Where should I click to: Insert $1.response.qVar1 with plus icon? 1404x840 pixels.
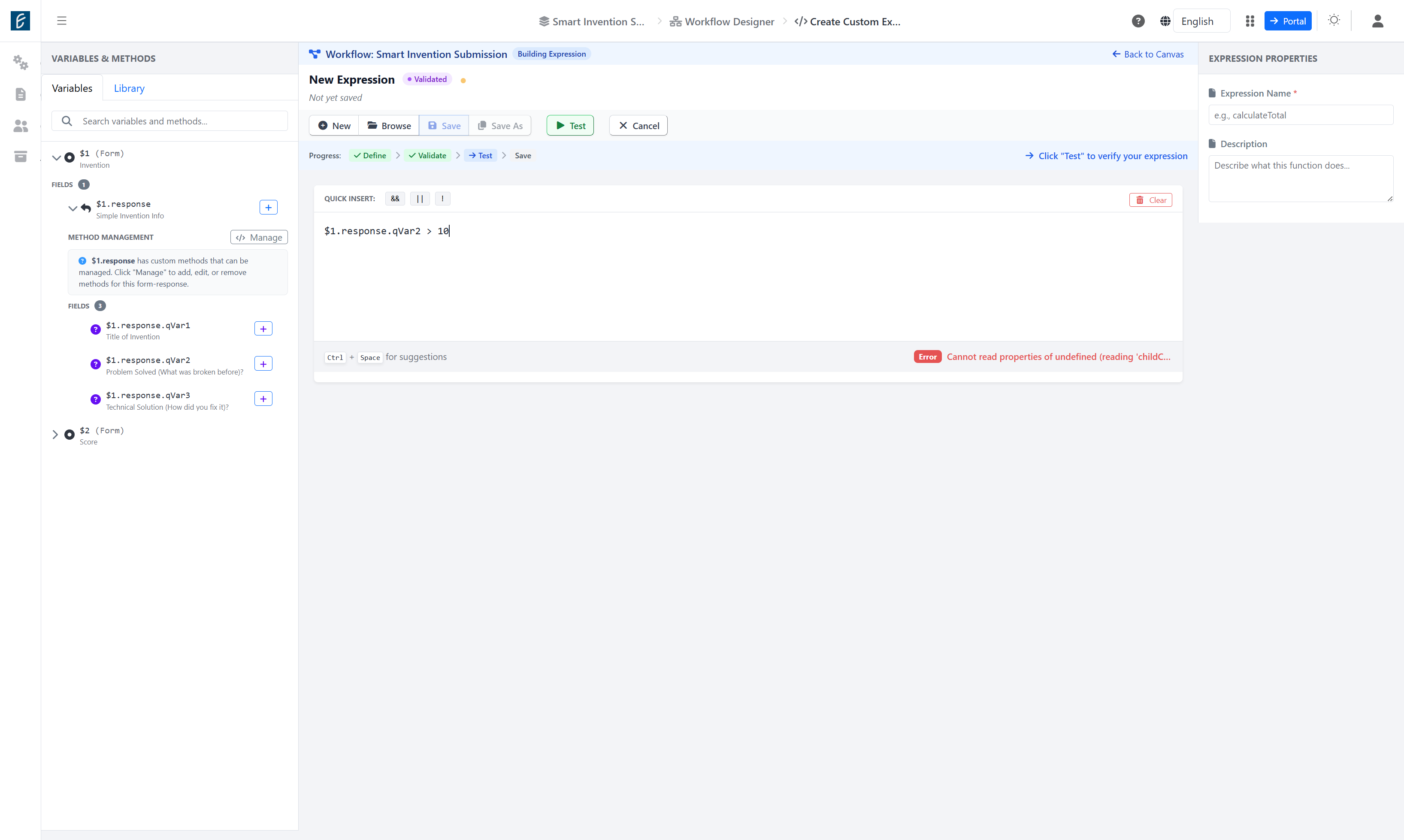click(x=263, y=329)
